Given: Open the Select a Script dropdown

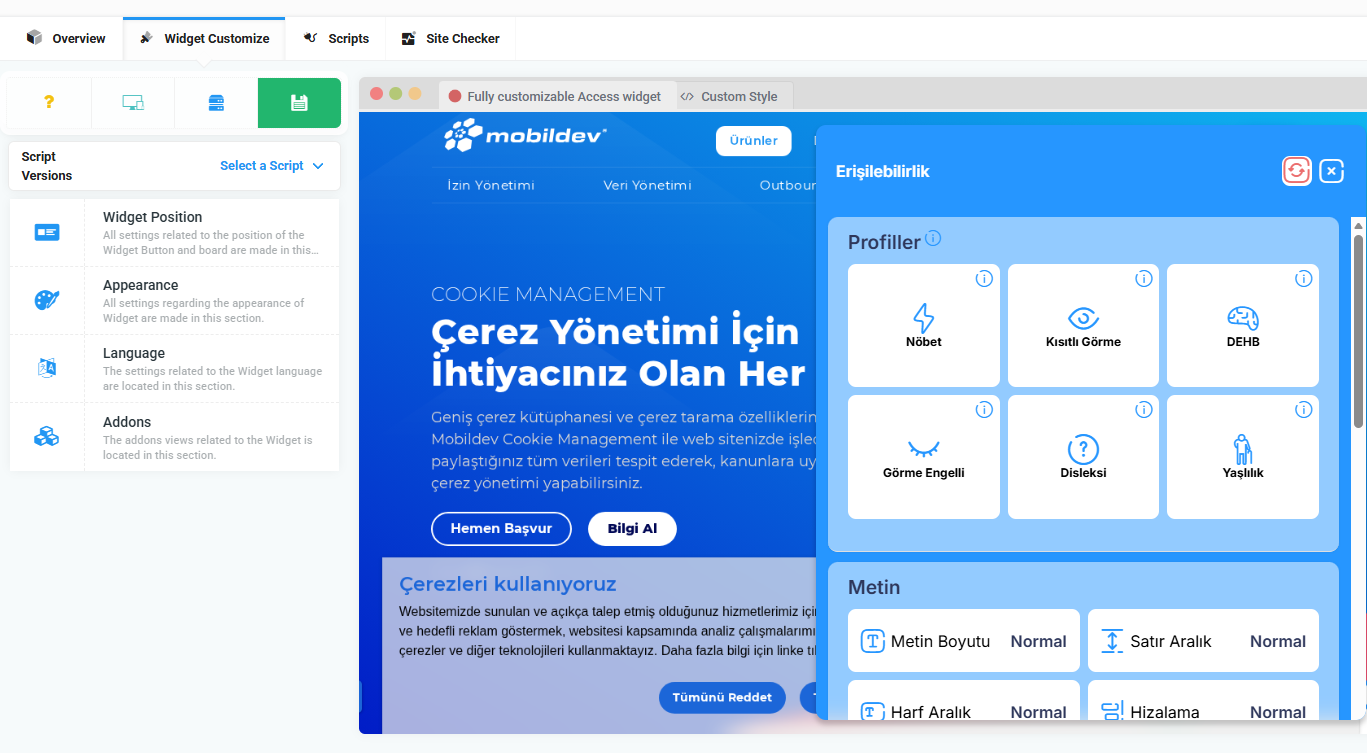Looking at the screenshot, I should click(x=272, y=166).
